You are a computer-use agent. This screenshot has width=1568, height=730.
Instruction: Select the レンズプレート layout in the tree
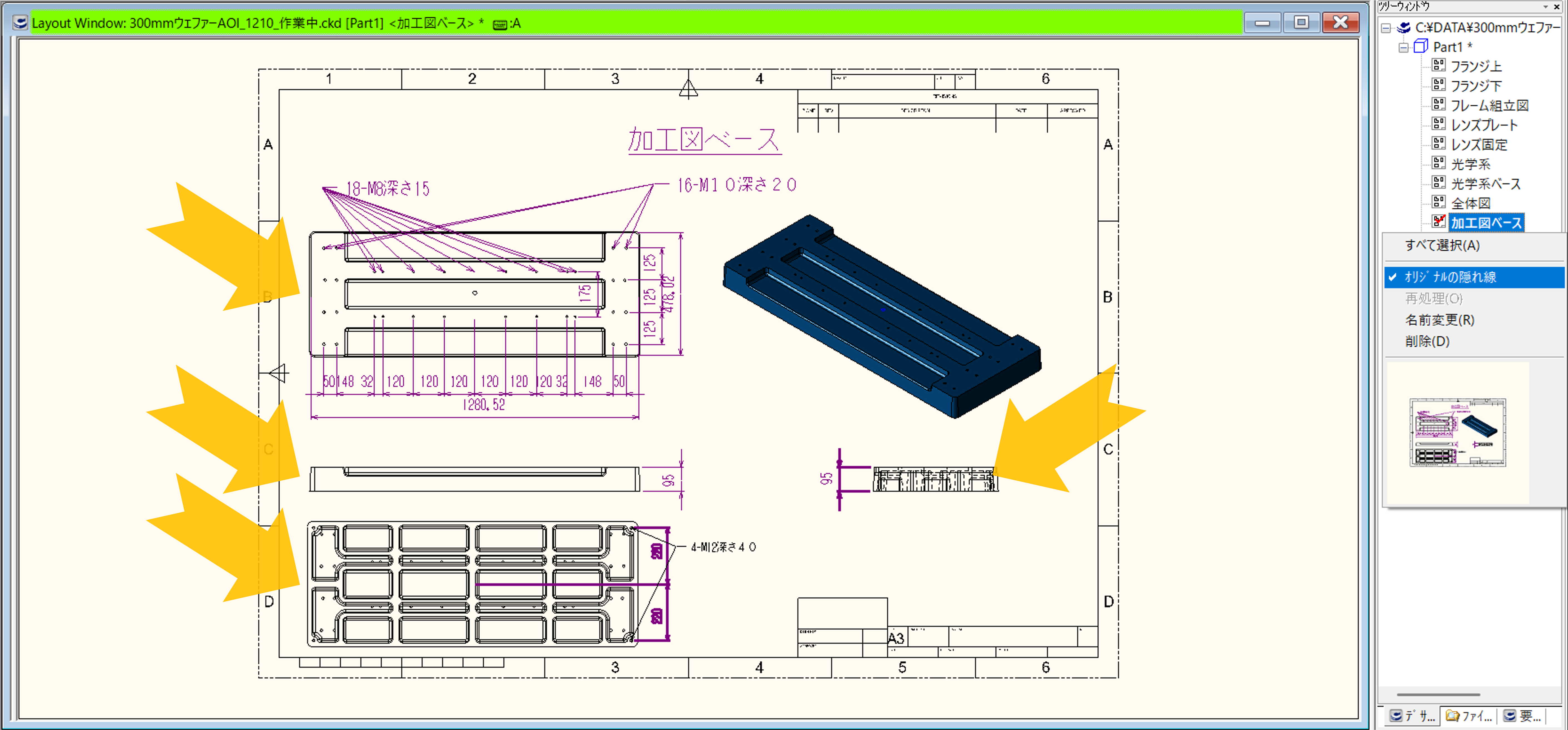(x=1484, y=125)
